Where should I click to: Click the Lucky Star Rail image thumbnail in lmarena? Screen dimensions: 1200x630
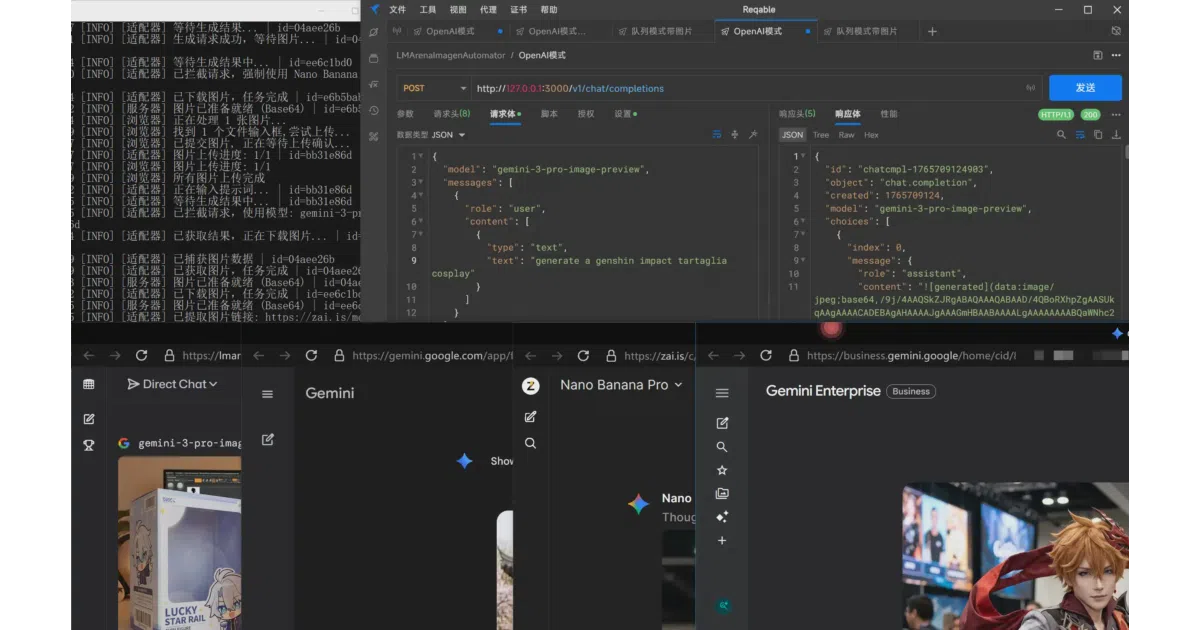click(179, 543)
